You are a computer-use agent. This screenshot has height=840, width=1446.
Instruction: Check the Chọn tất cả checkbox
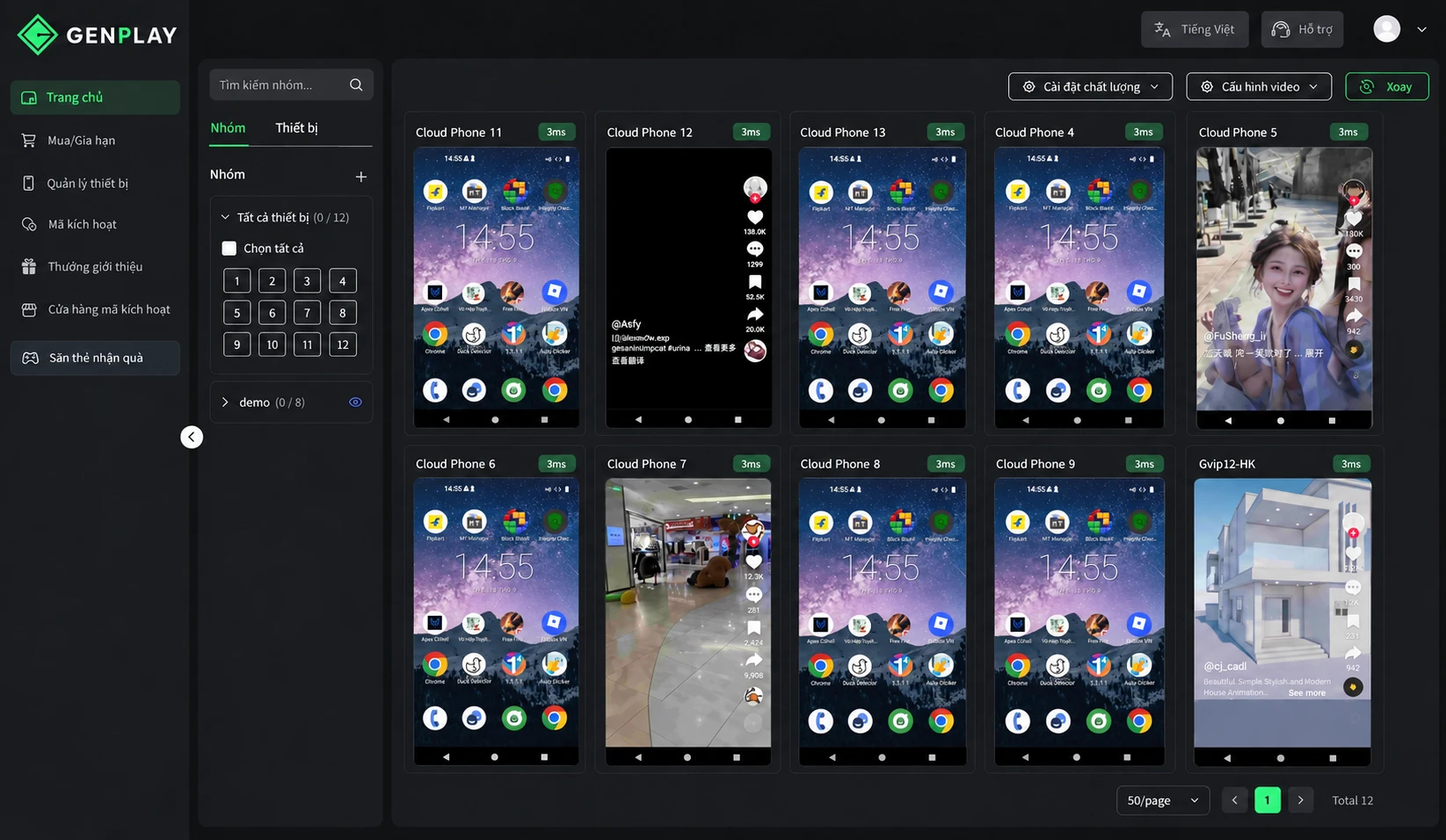tap(229, 249)
